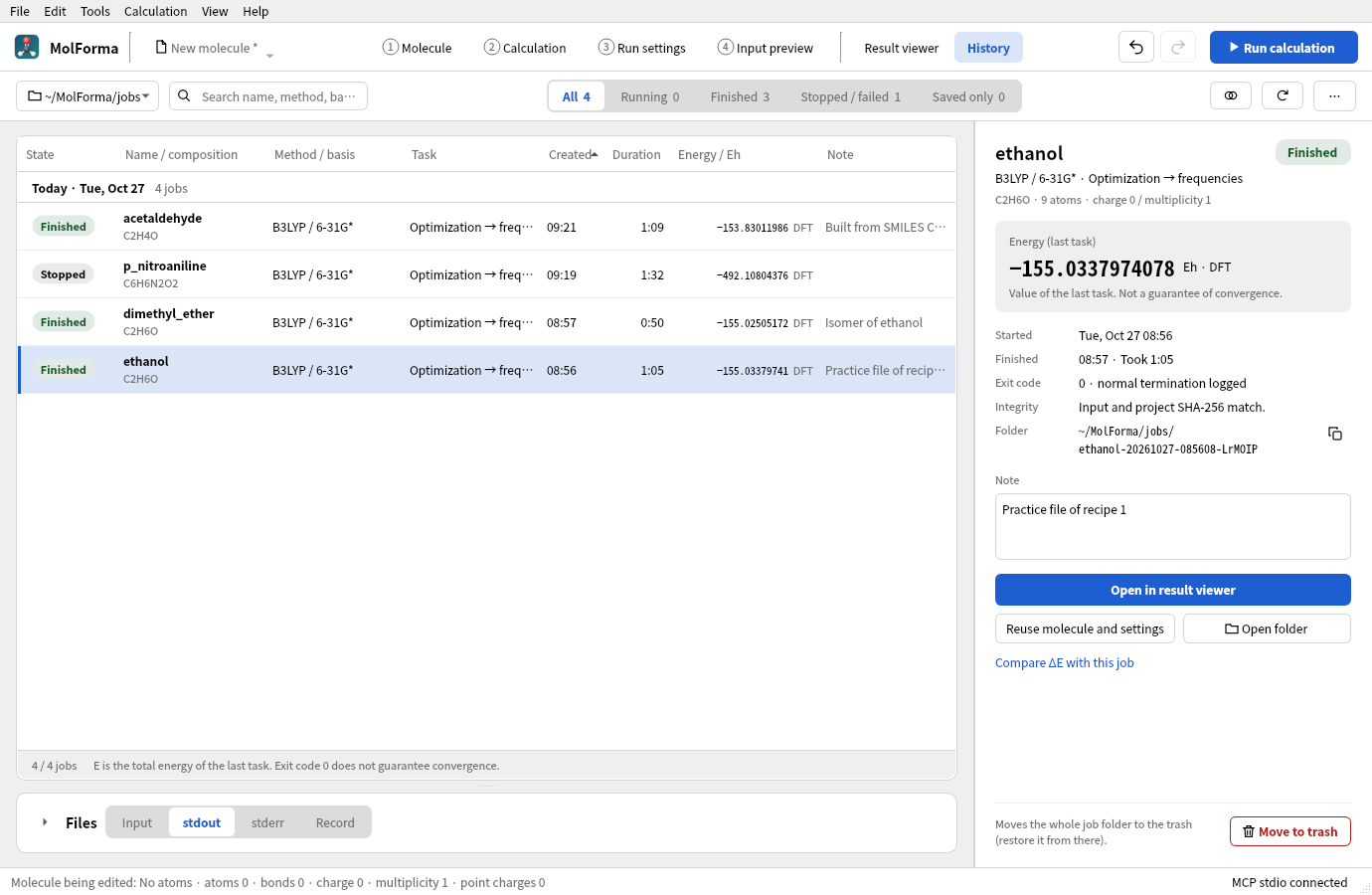The image size is (1372, 895).
Task: Click Compare ΔE with this job link
Action: click(x=1065, y=662)
